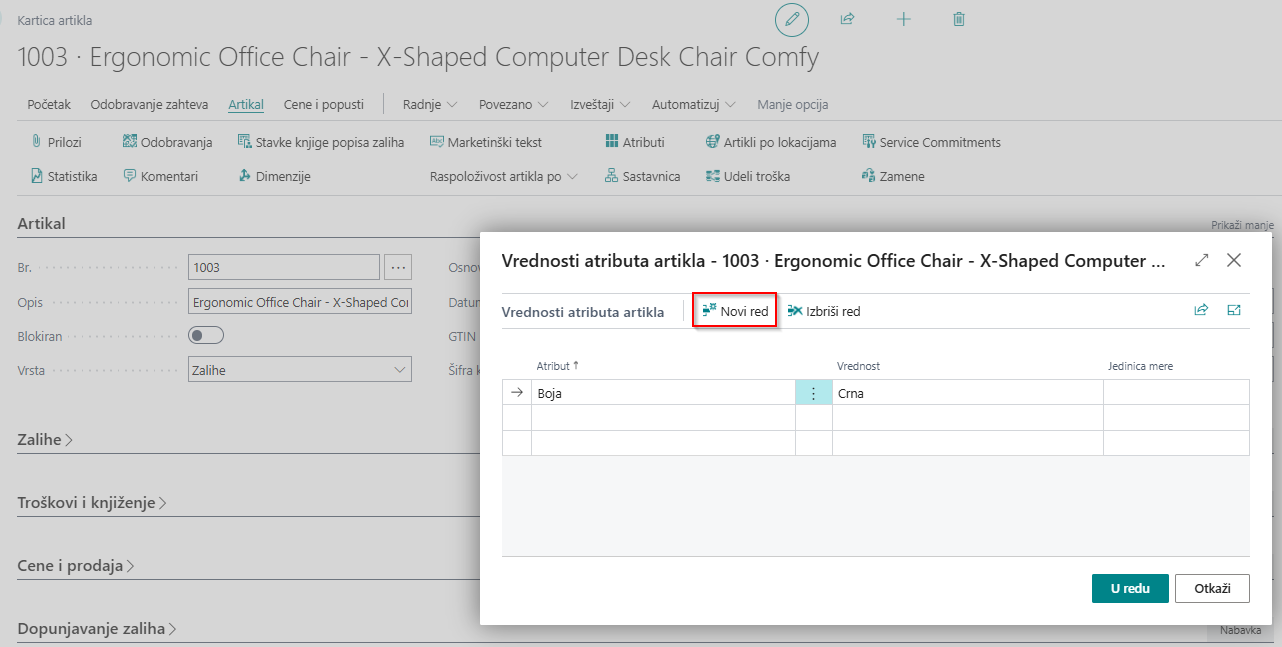Toggle the Blokiran switch
Screen dimensions: 1282x647
[206, 336]
